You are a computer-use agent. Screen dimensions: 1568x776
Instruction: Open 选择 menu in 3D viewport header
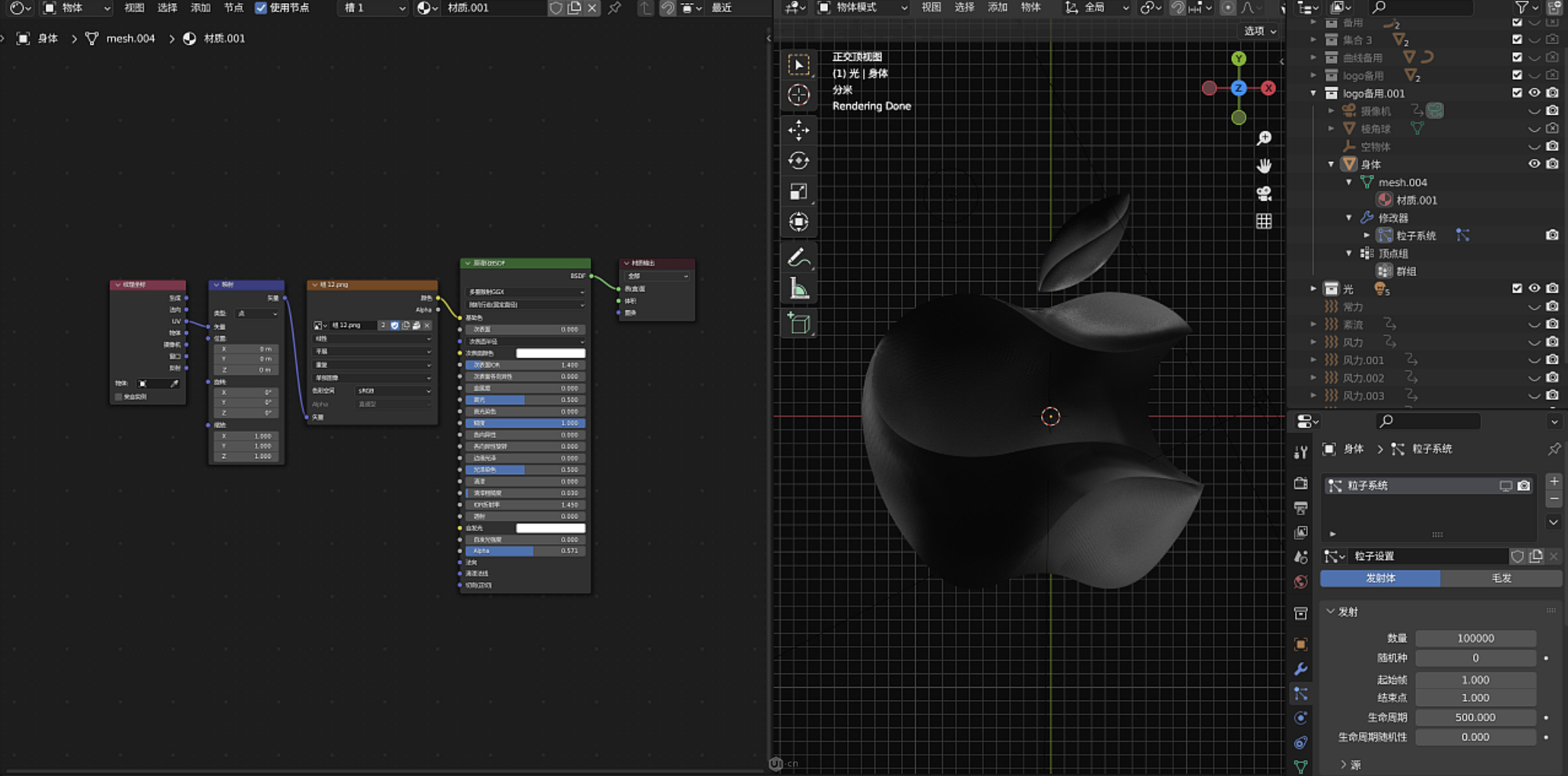click(x=964, y=8)
